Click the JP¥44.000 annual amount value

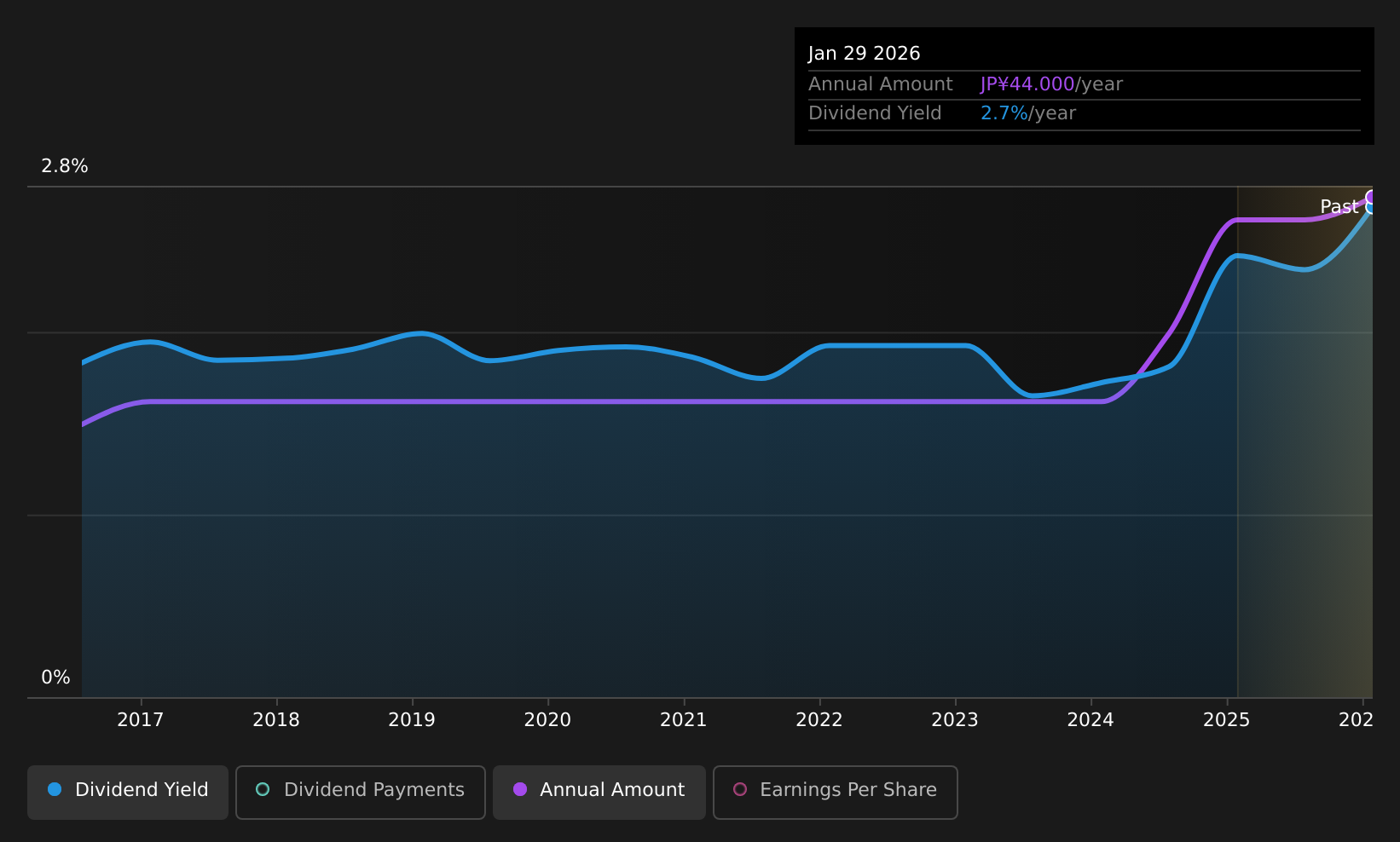[1027, 84]
